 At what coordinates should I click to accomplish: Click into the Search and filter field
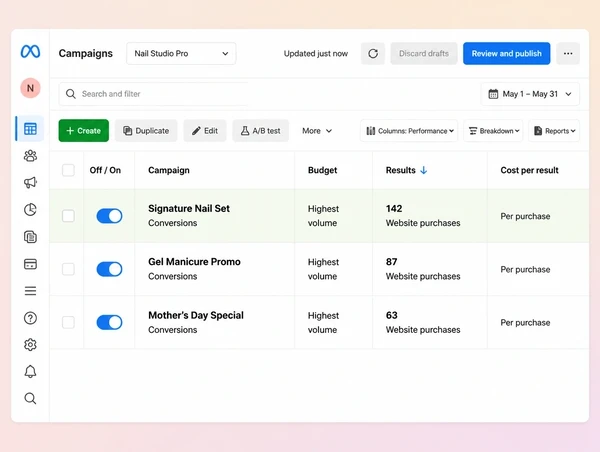pos(153,94)
